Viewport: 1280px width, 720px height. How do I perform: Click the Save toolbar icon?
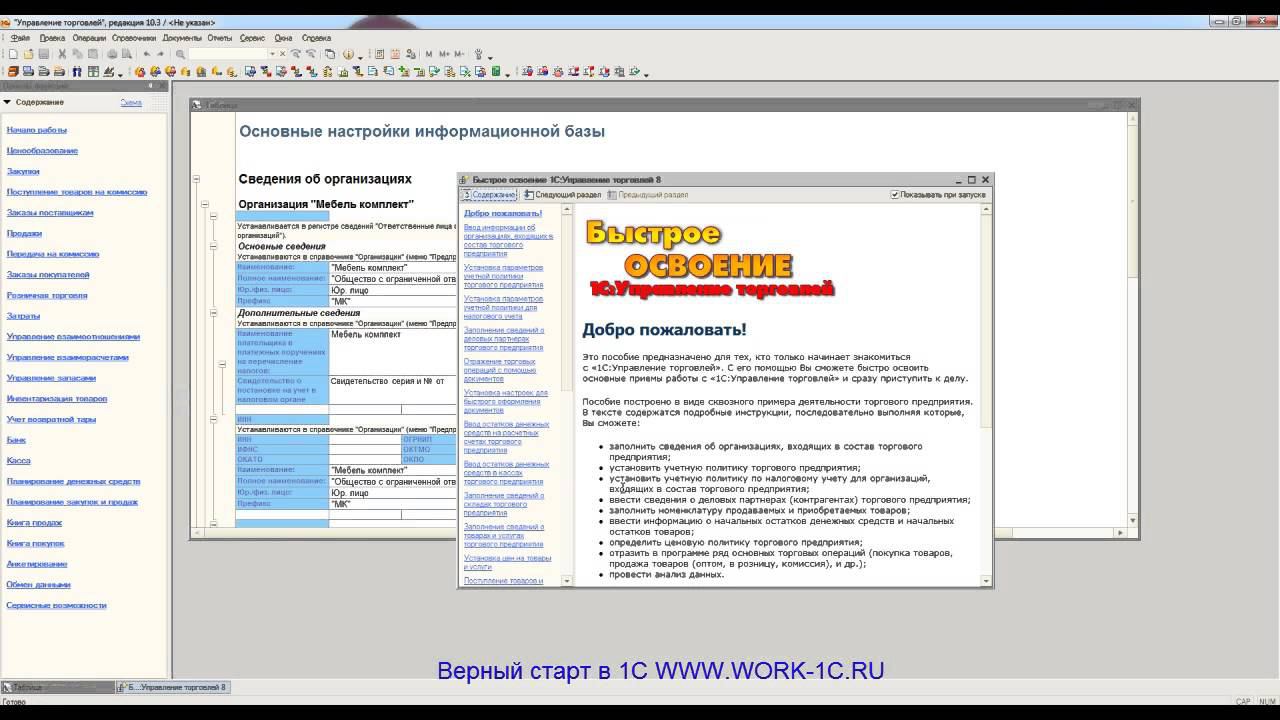tap(44, 54)
